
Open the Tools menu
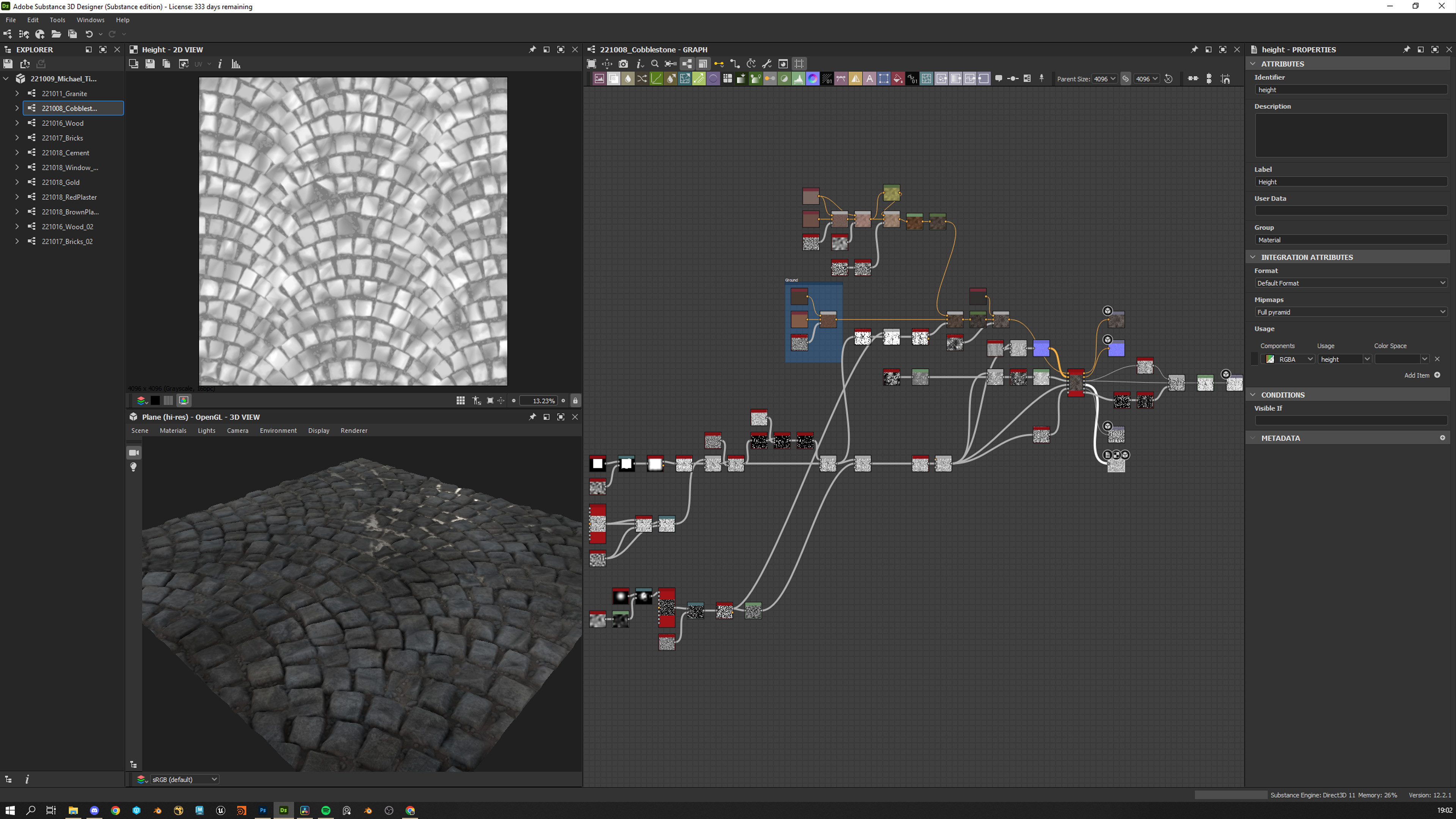coord(57,20)
